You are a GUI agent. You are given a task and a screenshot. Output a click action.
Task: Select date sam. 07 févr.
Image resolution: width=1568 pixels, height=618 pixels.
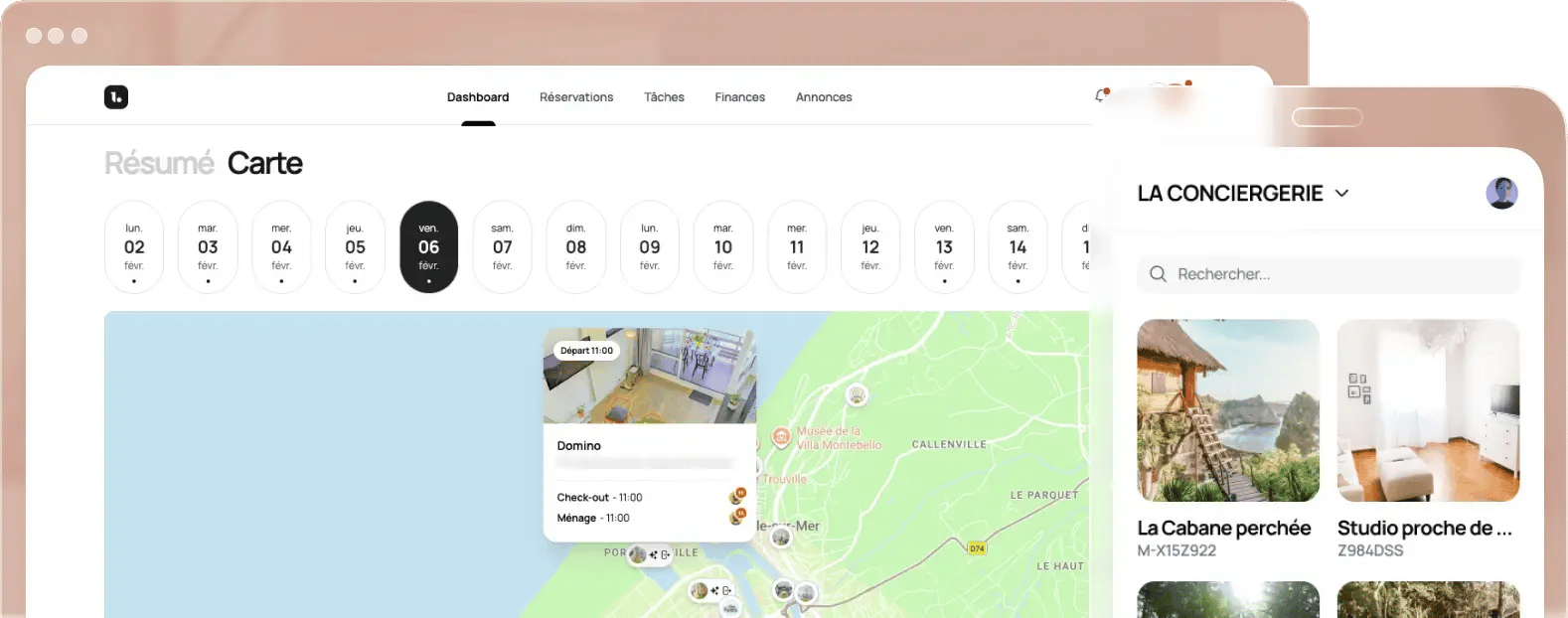503,247
